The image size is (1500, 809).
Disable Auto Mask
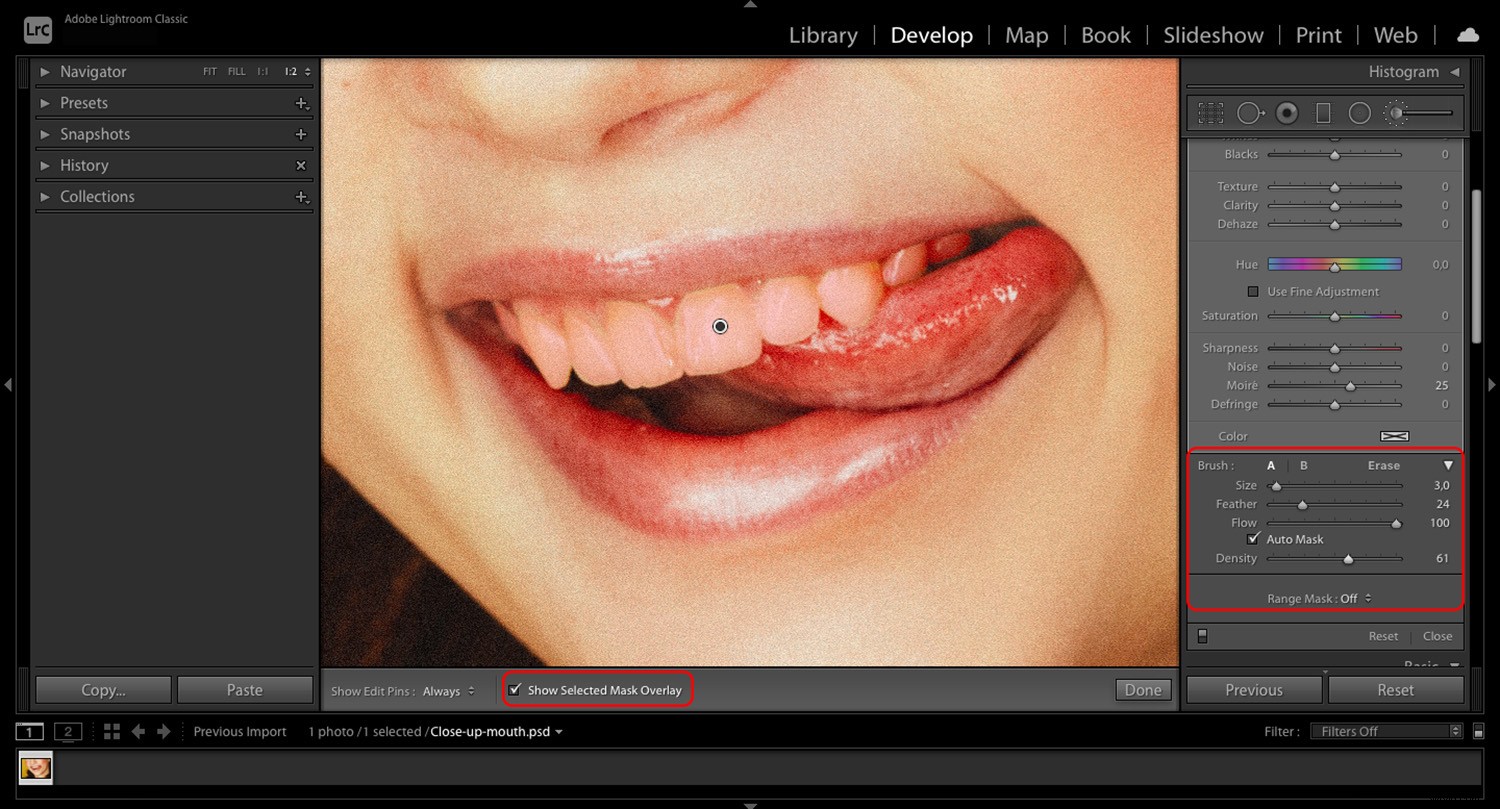point(1253,539)
